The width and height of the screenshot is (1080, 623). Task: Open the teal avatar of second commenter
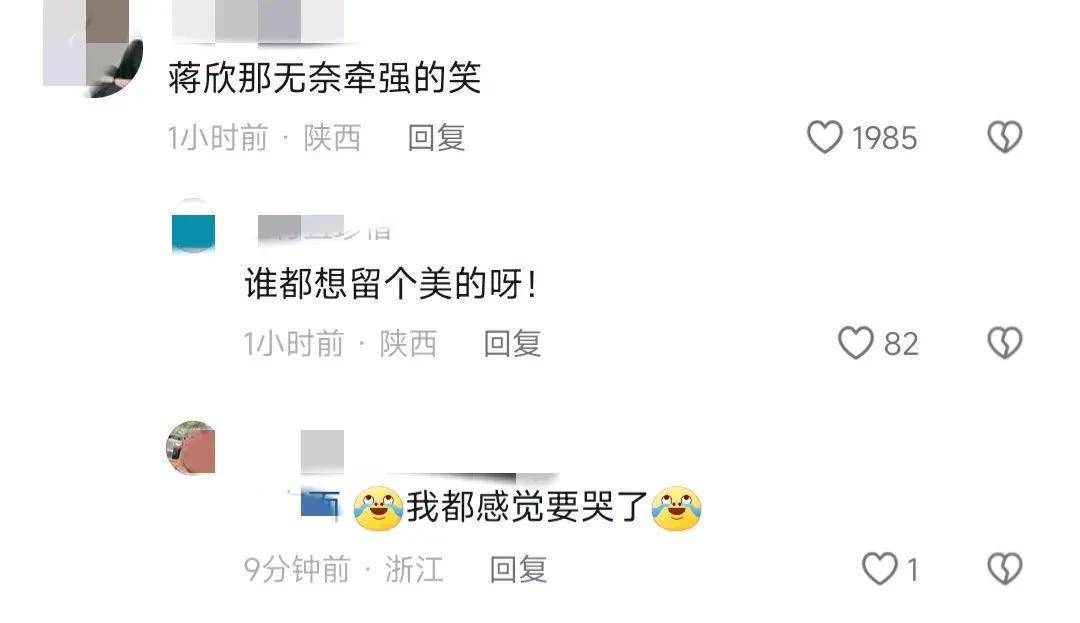[194, 226]
